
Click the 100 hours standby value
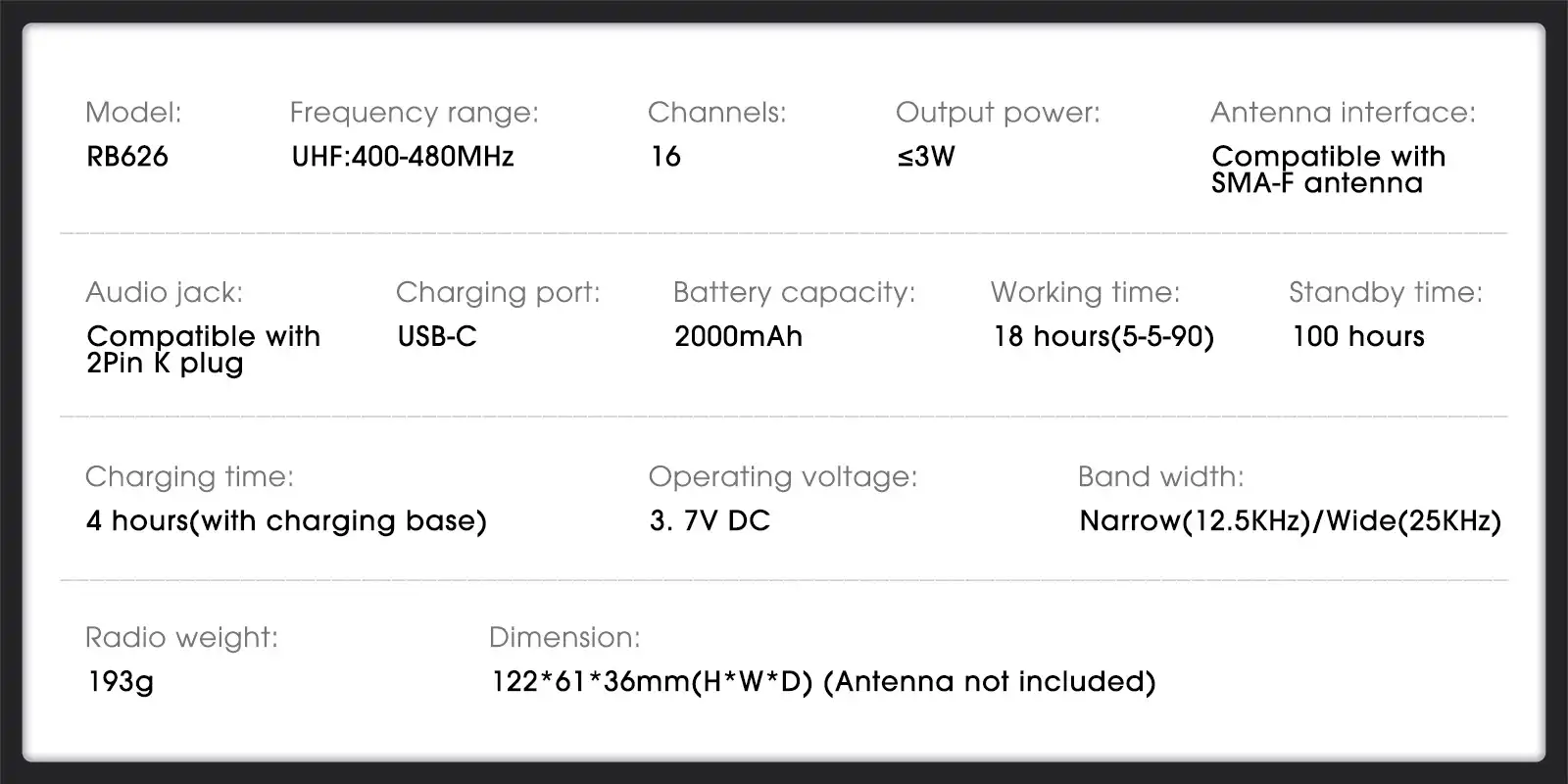[1358, 336]
